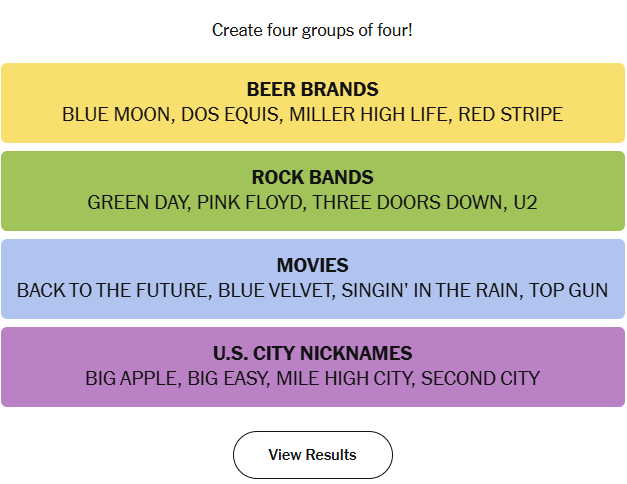Click TOP GUN in the movies list
The image size is (627, 484).
(x=568, y=290)
